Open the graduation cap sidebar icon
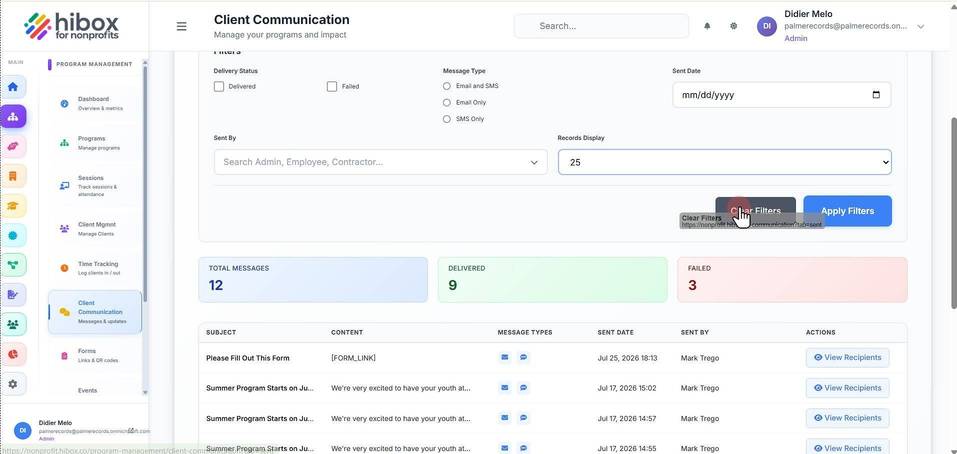The width and height of the screenshot is (957, 454). click(13, 206)
